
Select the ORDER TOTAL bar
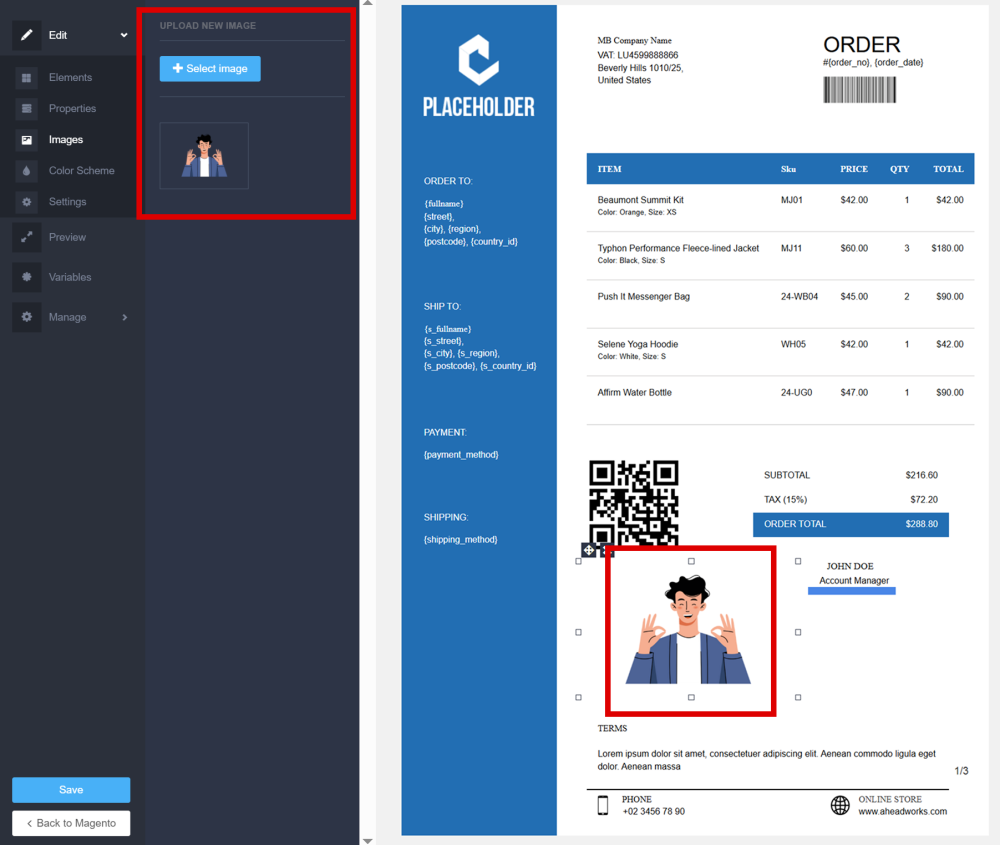tap(851, 524)
